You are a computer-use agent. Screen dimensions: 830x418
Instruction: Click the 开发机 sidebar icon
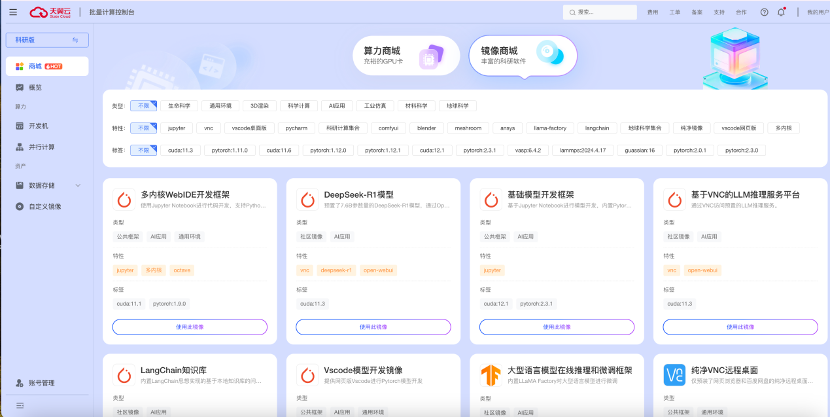[x=20, y=126]
